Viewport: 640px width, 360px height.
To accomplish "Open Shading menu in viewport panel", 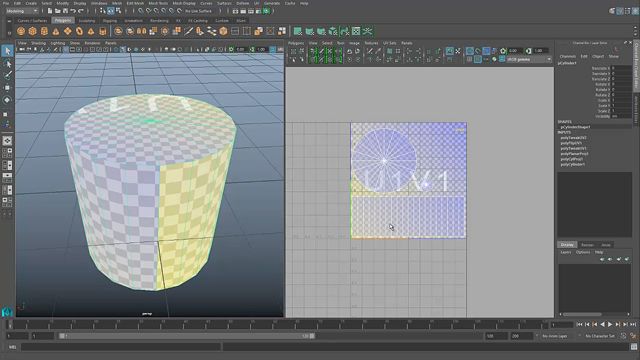I will pyautogui.click(x=39, y=43).
